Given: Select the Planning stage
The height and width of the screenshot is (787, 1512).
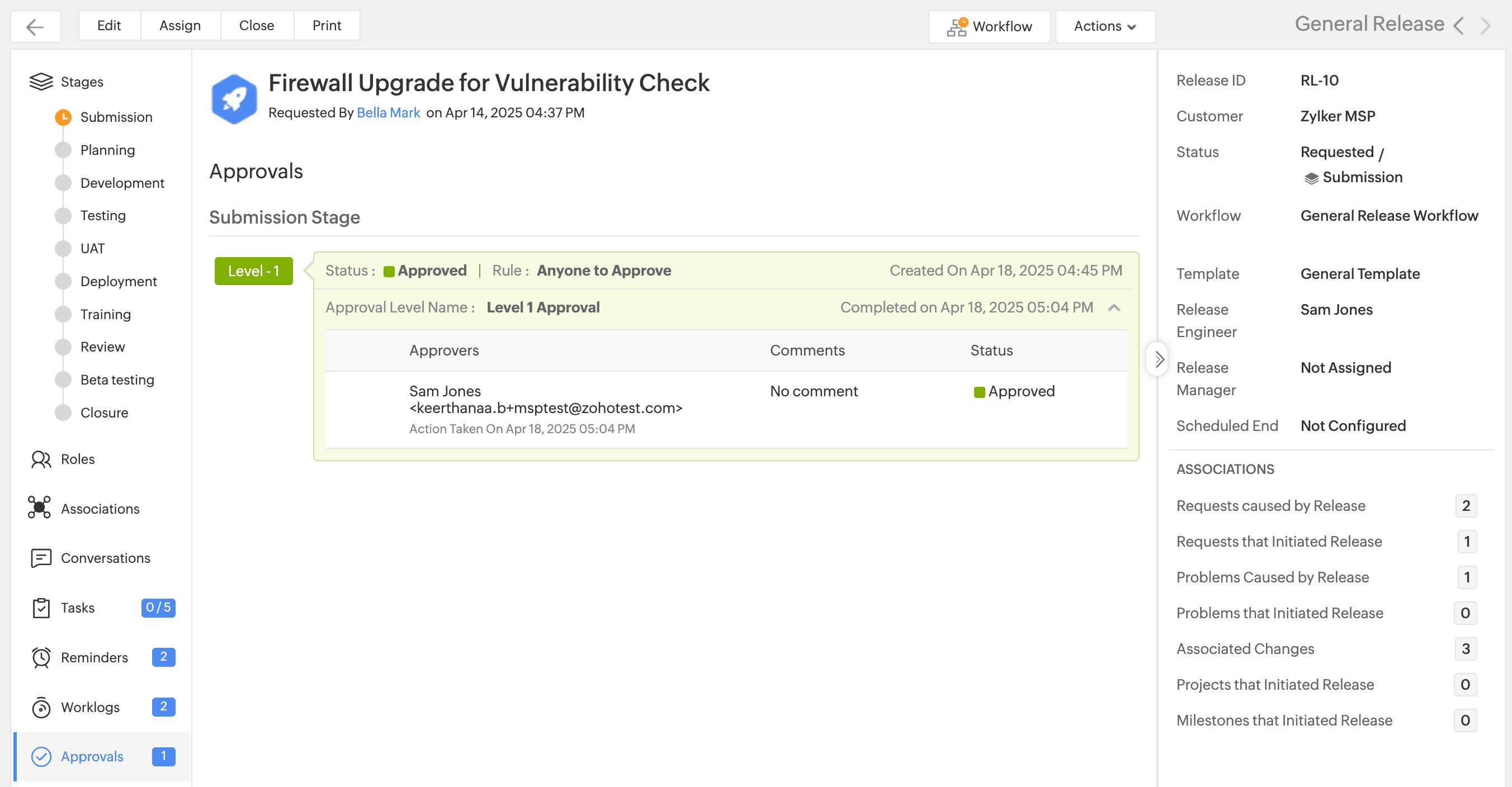Looking at the screenshot, I should coord(107,150).
